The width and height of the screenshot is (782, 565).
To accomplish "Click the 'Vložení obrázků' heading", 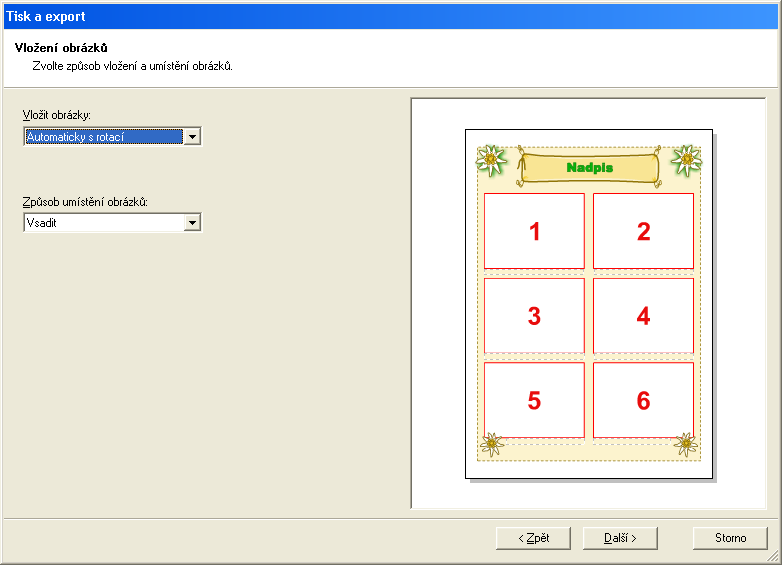I will (x=61, y=48).
